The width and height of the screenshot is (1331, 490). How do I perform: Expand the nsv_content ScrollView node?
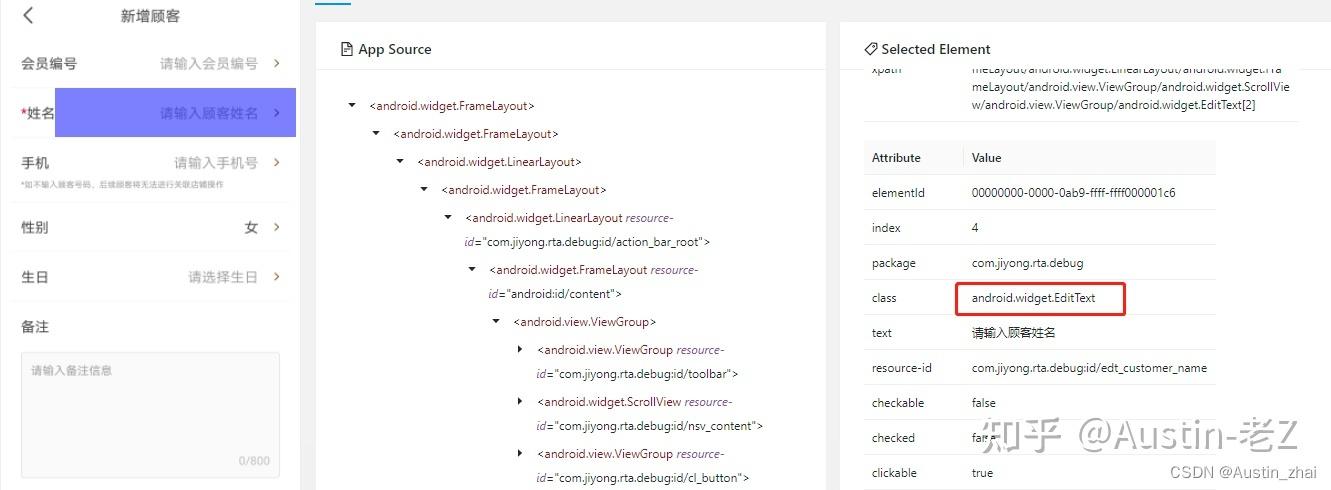coord(520,401)
